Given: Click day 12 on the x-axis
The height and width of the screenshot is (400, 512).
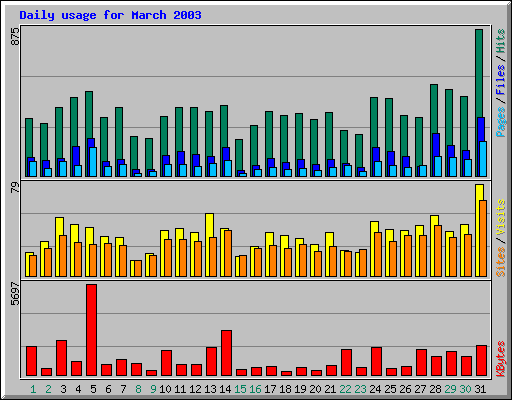Looking at the screenshot, I should (195, 389).
